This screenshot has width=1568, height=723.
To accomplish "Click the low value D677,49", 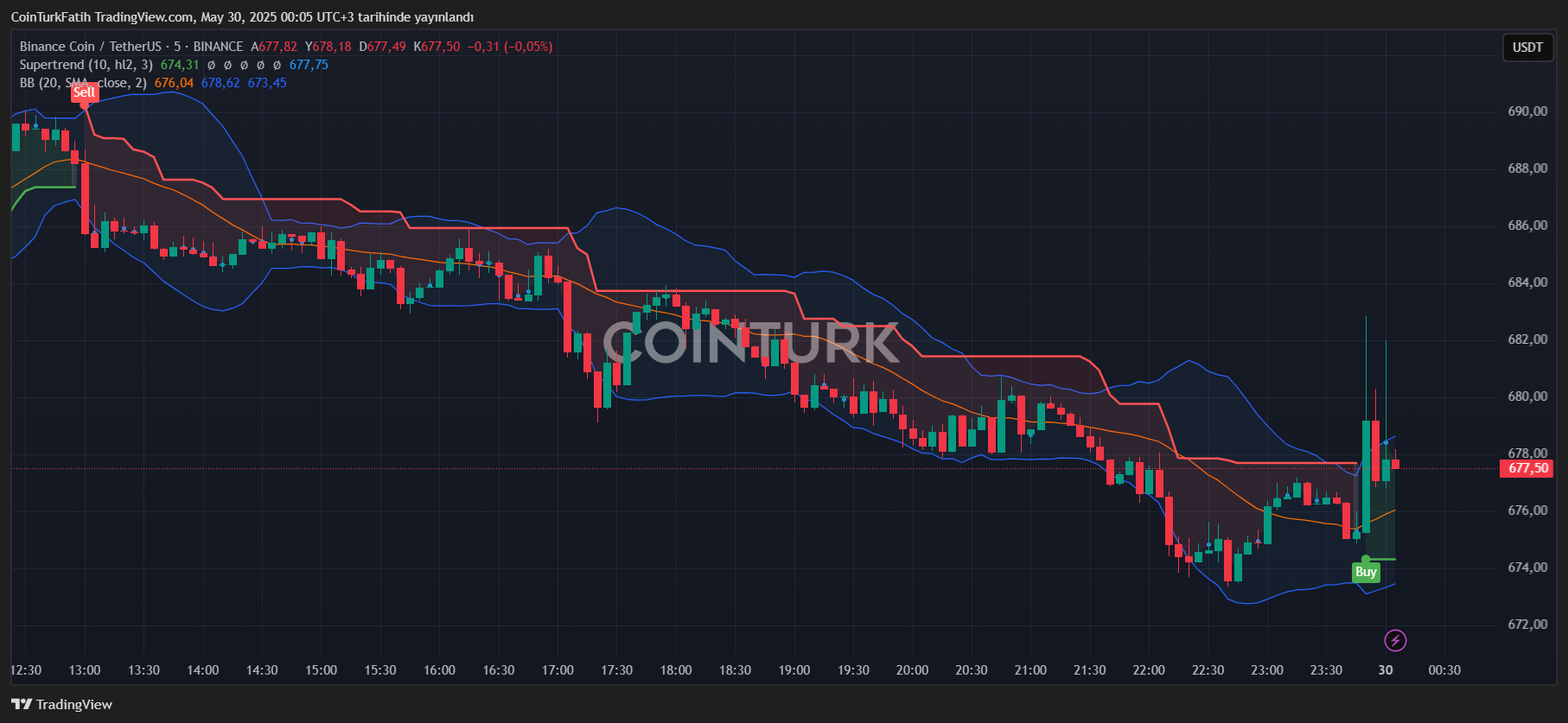I will click(x=382, y=47).
